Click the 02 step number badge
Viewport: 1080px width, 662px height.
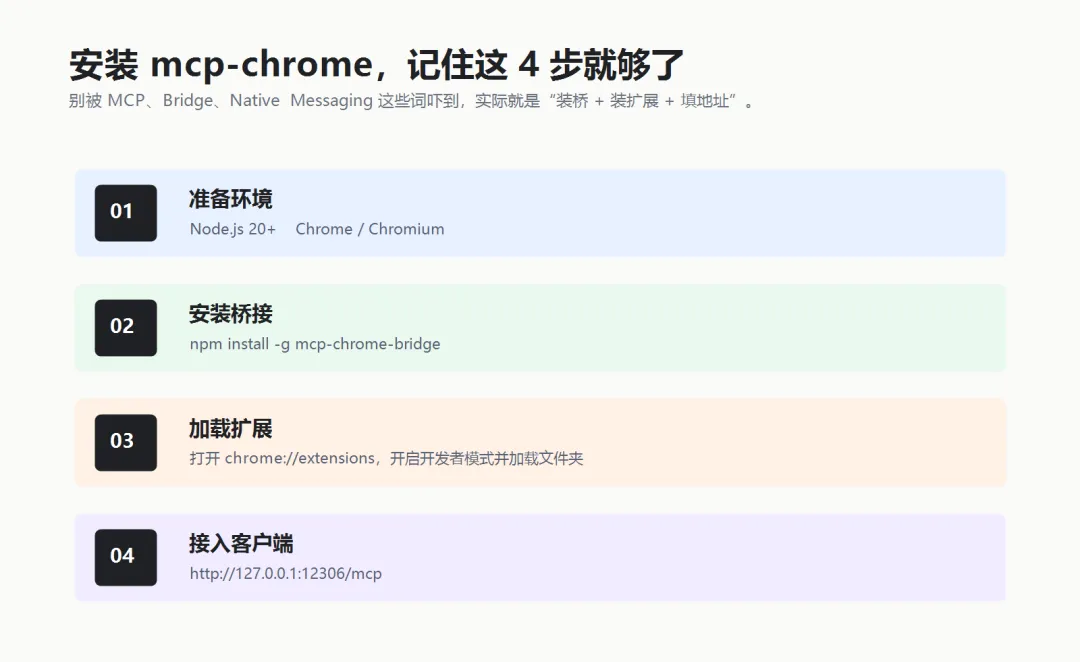[125, 328]
